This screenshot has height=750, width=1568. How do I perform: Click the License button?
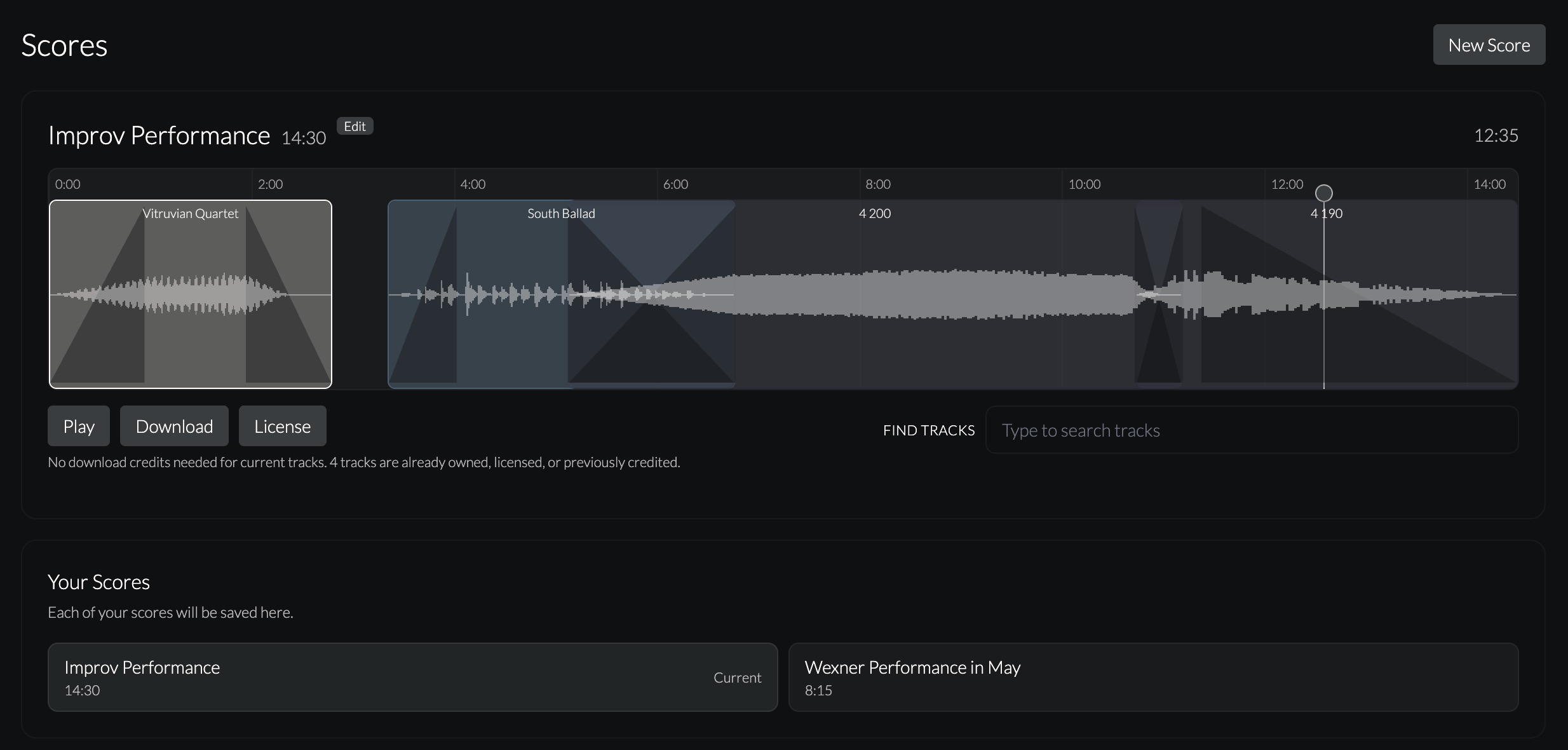(x=282, y=426)
